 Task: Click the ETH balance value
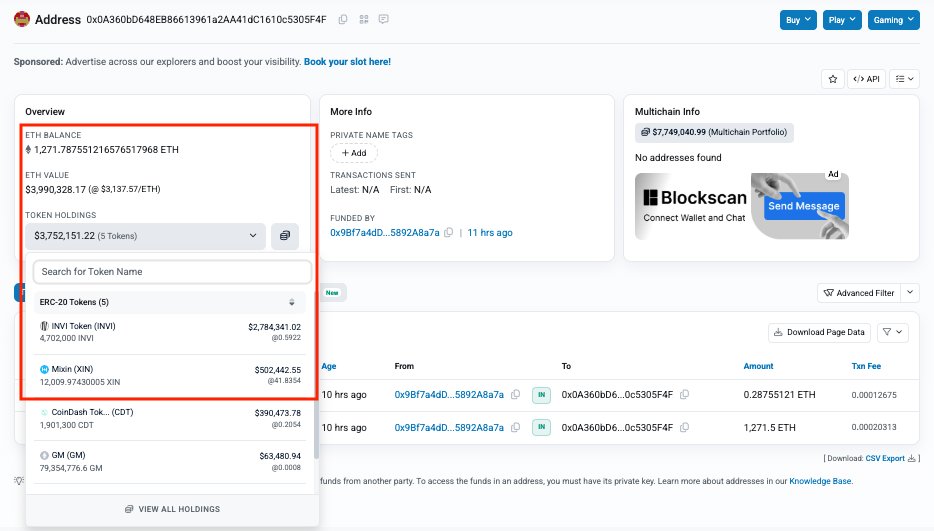click(x=106, y=150)
